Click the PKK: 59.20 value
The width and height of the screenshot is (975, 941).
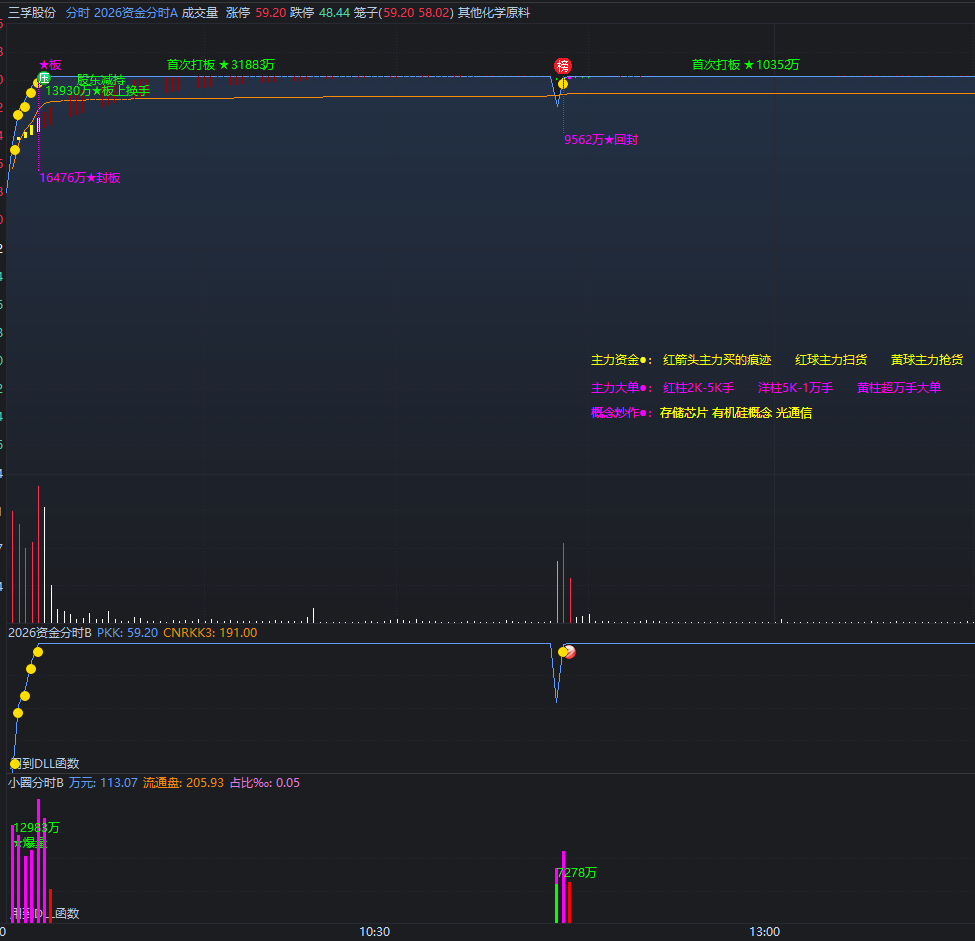pos(127,633)
